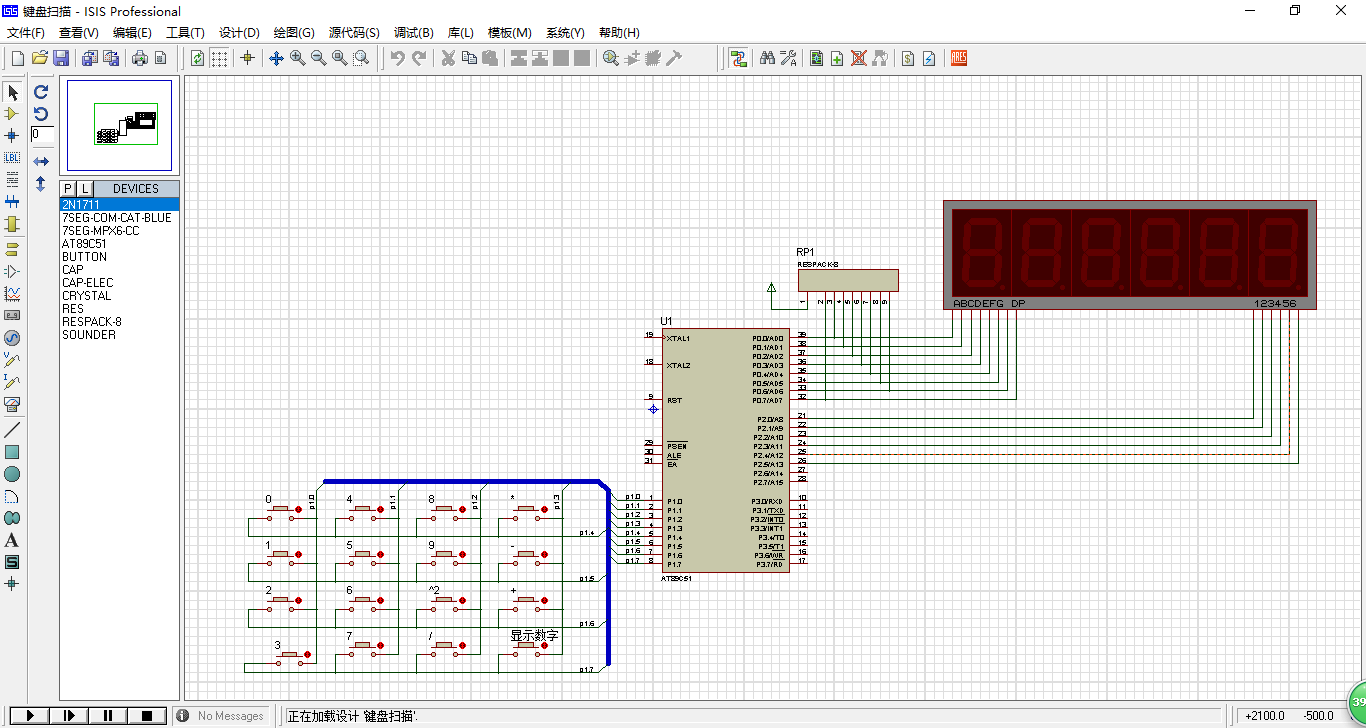Click the Print design icon
The height and width of the screenshot is (728, 1366).
point(140,58)
